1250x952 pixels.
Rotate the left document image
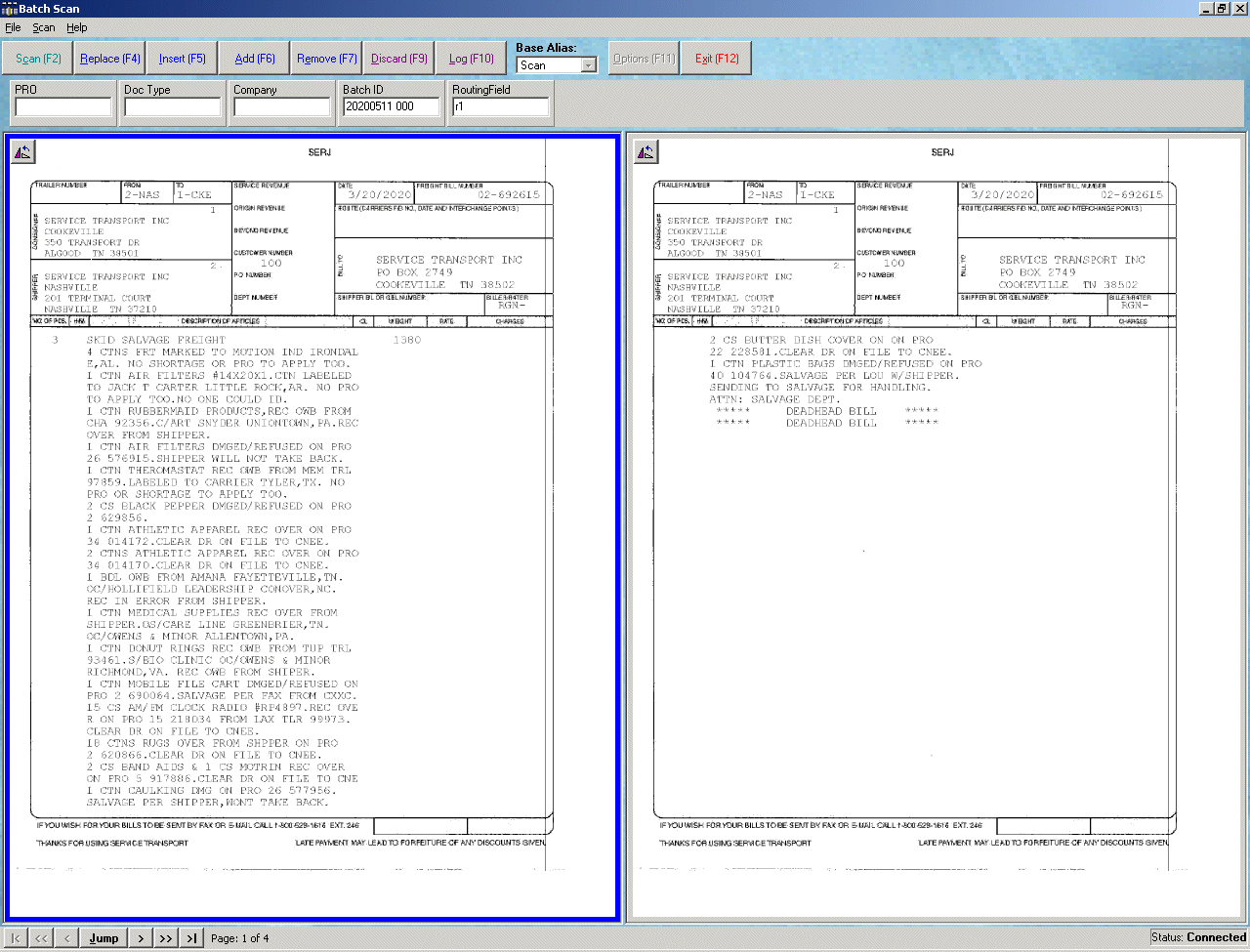(x=22, y=151)
